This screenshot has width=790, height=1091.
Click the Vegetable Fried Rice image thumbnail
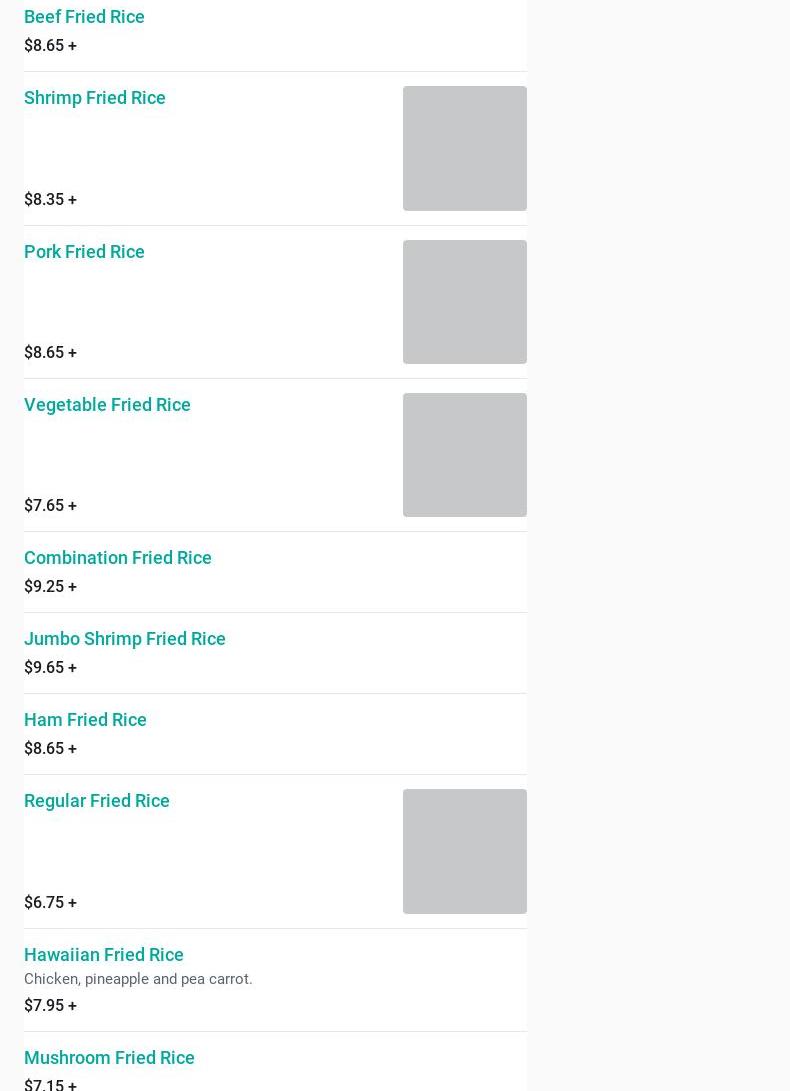coord(464,455)
